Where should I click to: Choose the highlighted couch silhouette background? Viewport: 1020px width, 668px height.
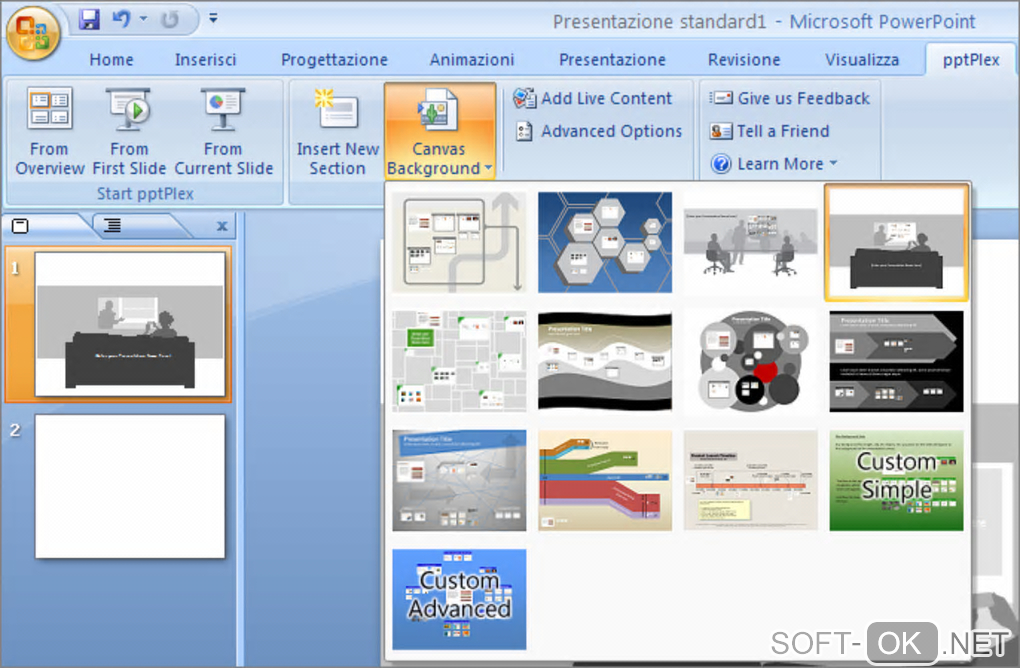tap(896, 242)
